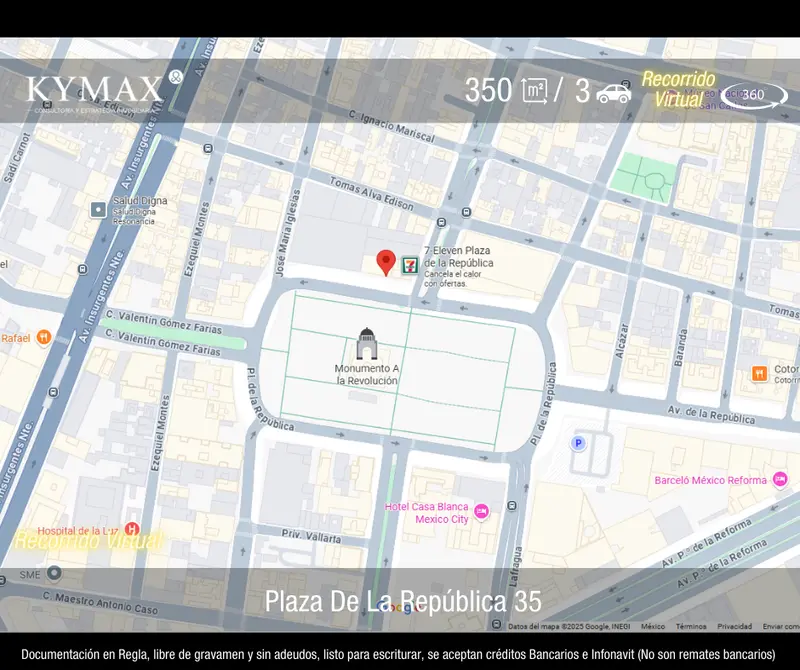Click the Recorrido Virtual label over Hospital de la Luz

pos(88,540)
